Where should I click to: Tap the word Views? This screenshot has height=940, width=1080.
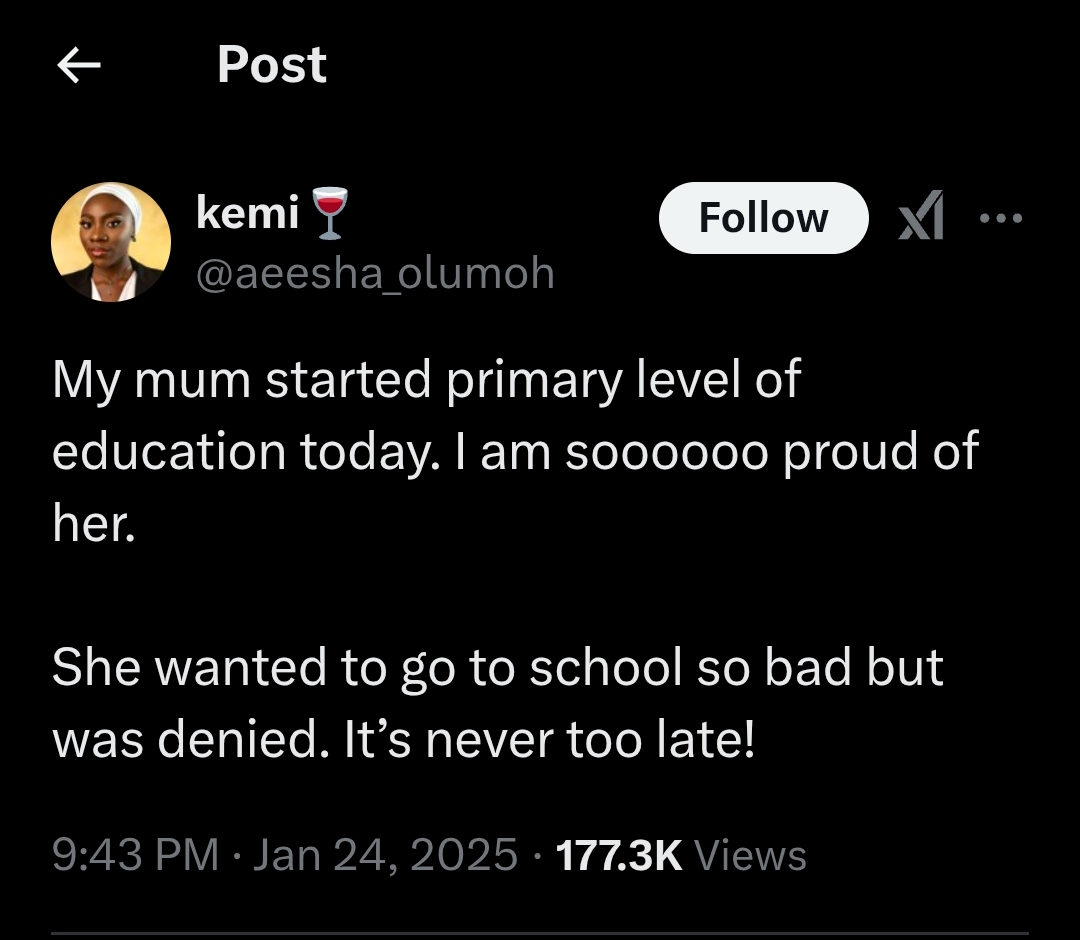tap(750, 855)
